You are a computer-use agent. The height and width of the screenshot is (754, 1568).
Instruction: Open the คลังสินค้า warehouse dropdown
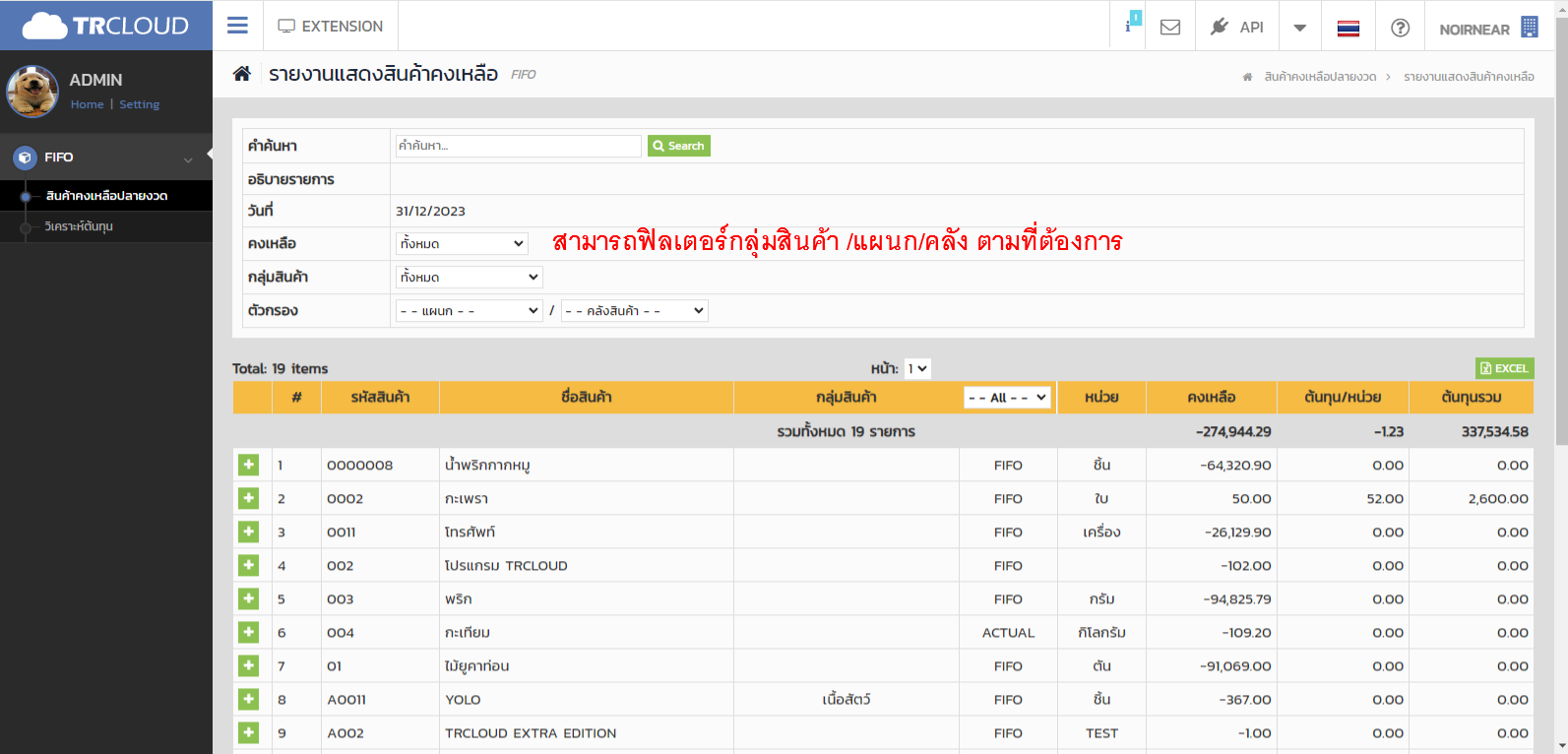(634, 310)
